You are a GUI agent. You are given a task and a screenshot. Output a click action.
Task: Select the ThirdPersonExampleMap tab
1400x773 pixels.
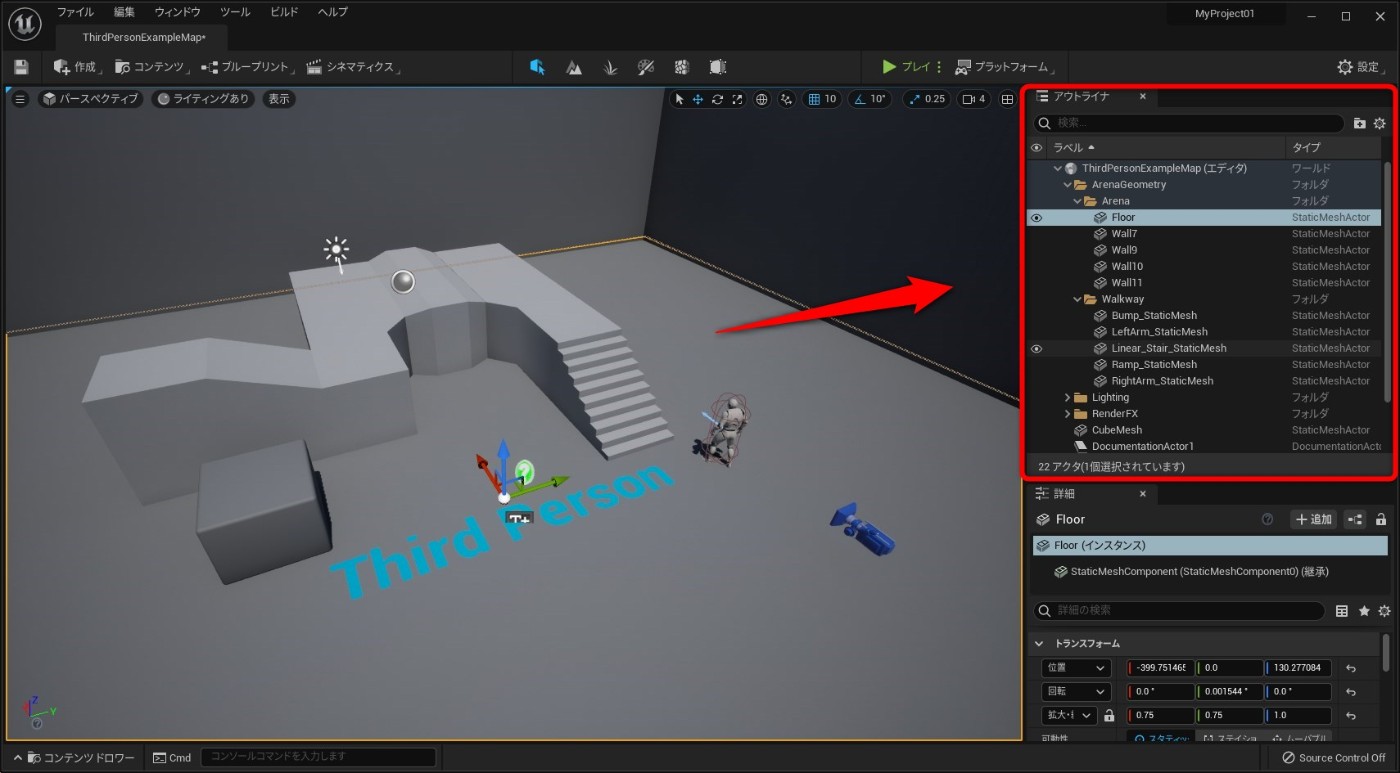[142, 37]
